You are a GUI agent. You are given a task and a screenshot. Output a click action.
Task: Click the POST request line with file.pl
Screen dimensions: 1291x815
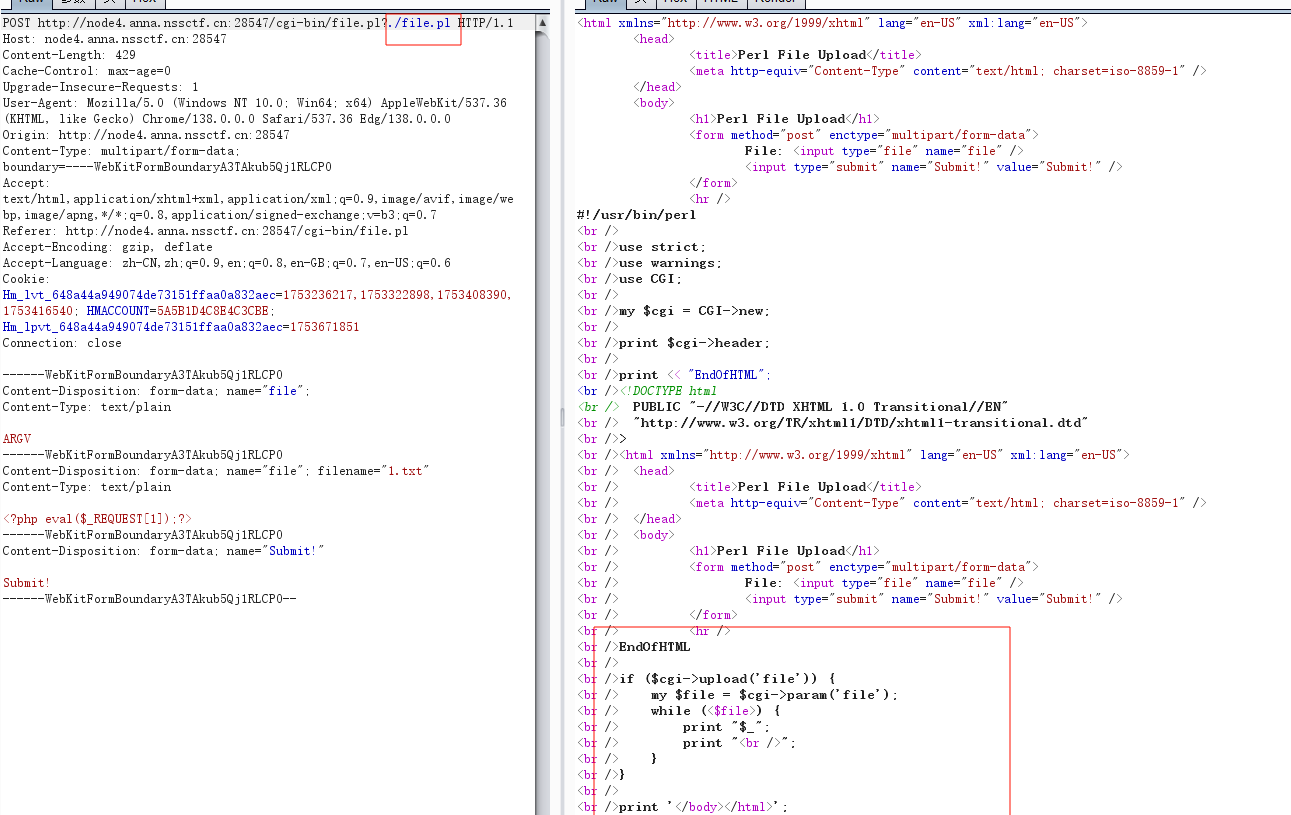coord(258,23)
